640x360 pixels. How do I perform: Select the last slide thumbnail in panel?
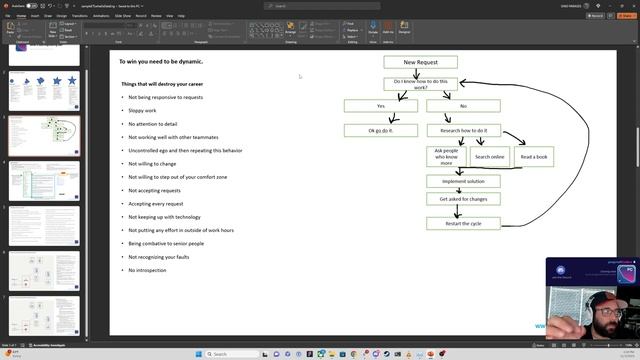[x=44, y=316]
